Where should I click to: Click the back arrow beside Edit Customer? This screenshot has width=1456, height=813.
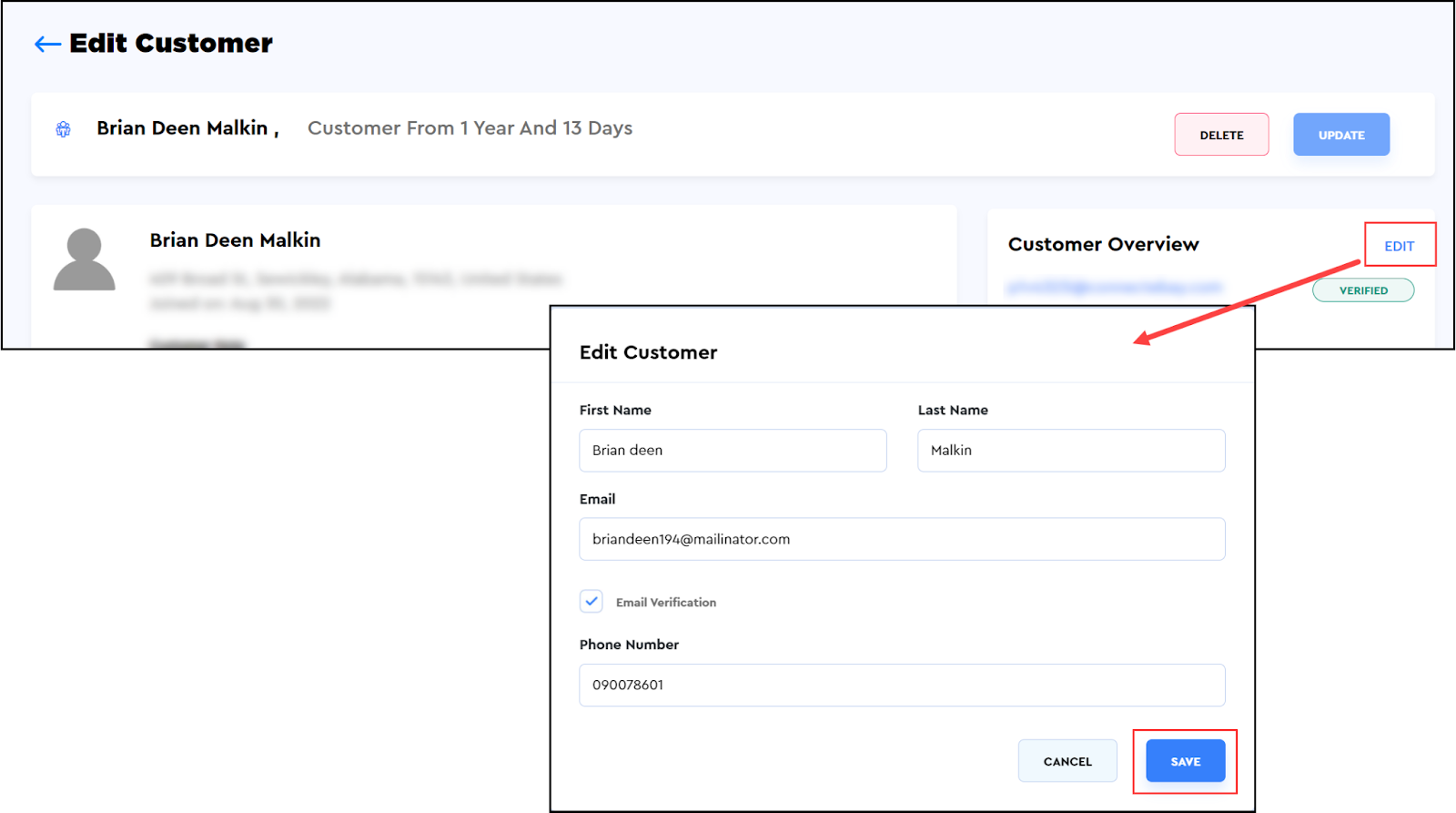(47, 44)
